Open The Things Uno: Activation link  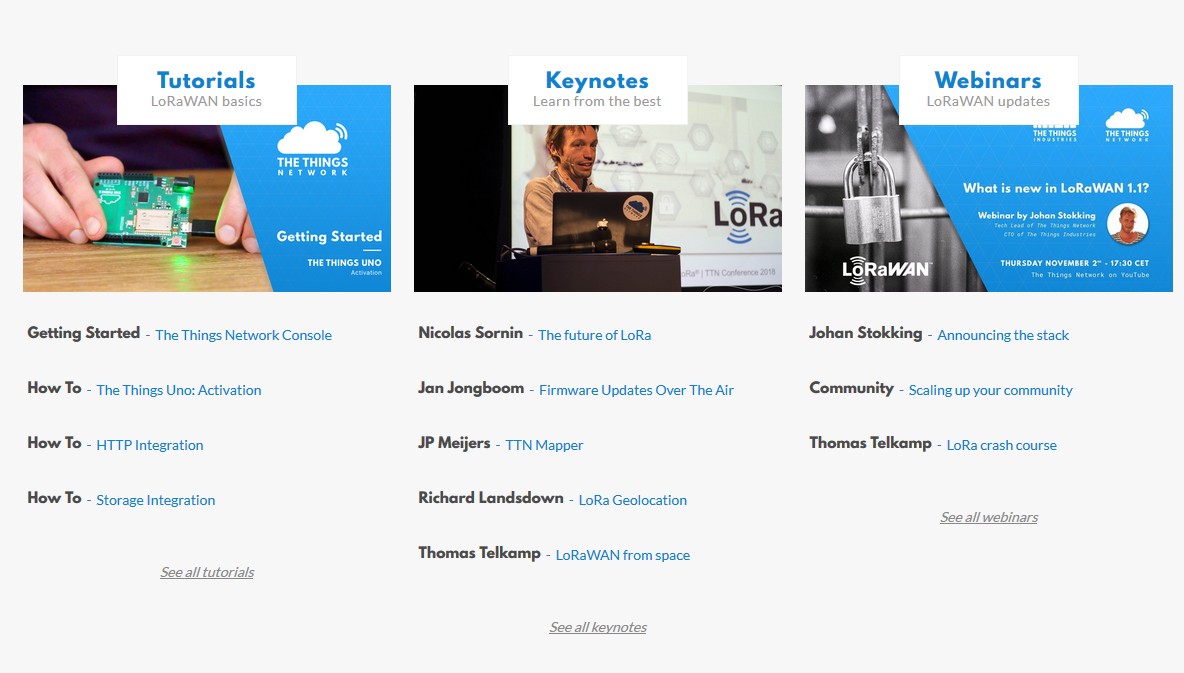(179, 391)
